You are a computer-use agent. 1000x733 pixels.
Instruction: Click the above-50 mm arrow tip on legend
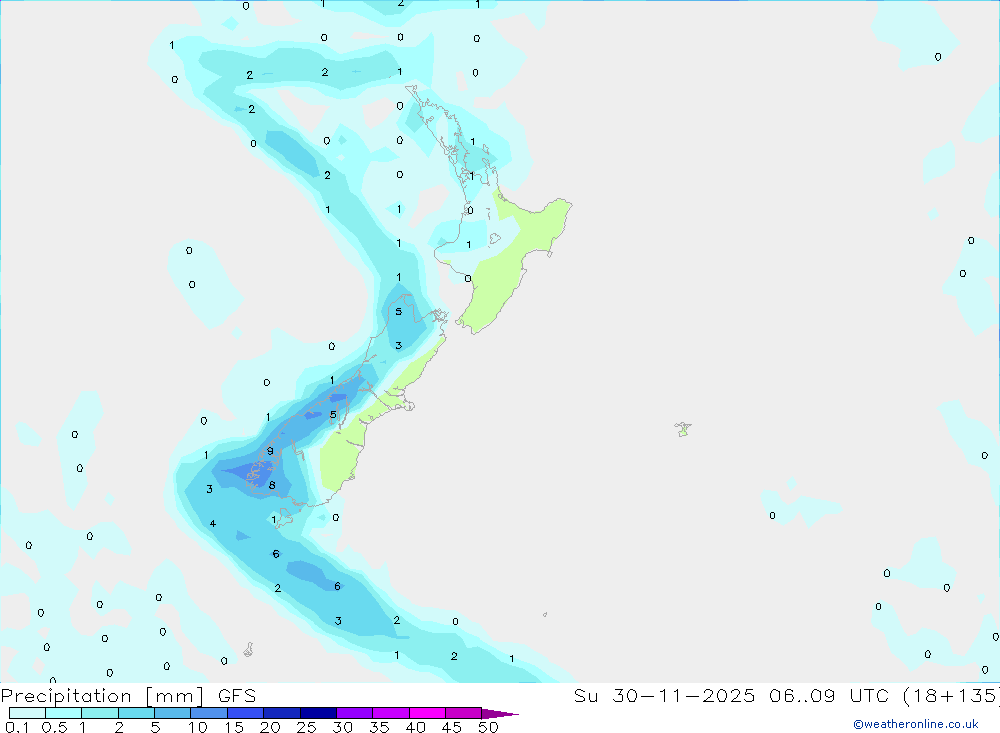tap(500, 714)
